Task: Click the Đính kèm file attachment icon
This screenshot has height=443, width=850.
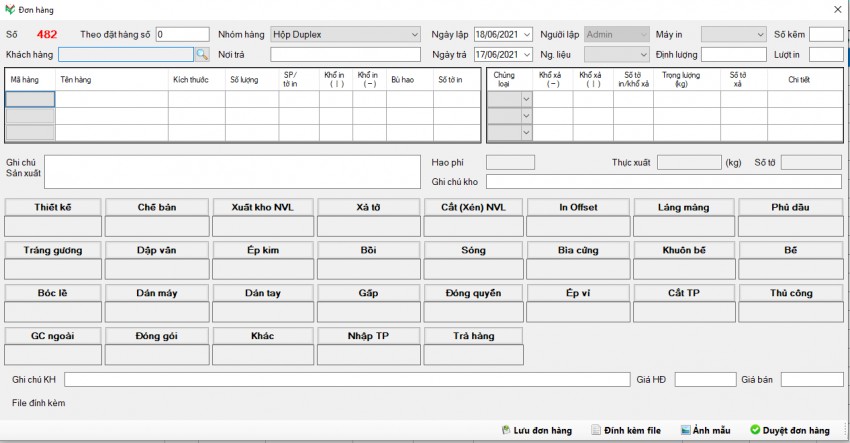Action: pyautogui.click(x=596, y=430)
